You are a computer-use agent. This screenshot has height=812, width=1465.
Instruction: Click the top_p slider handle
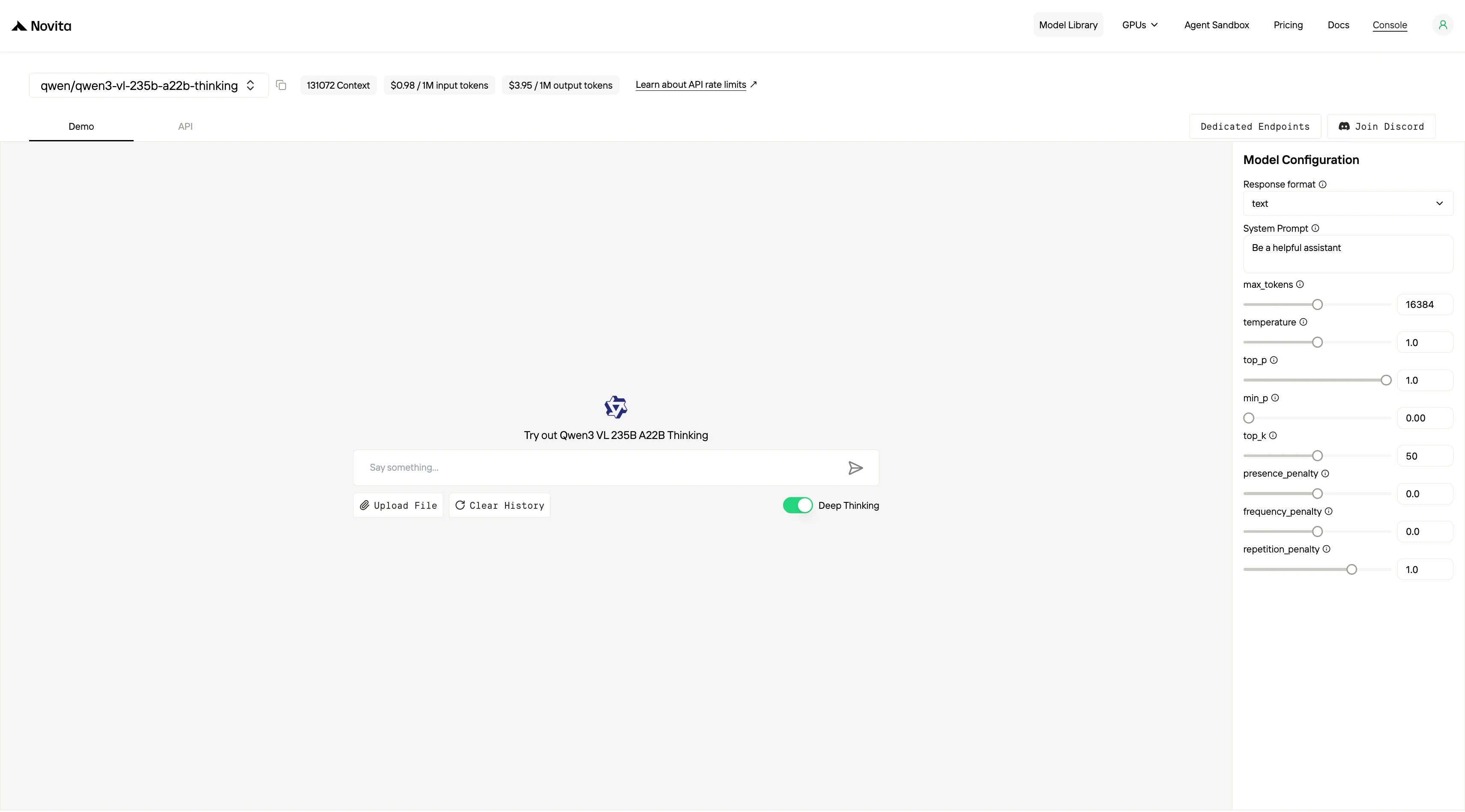click(x=1386, y=380)
